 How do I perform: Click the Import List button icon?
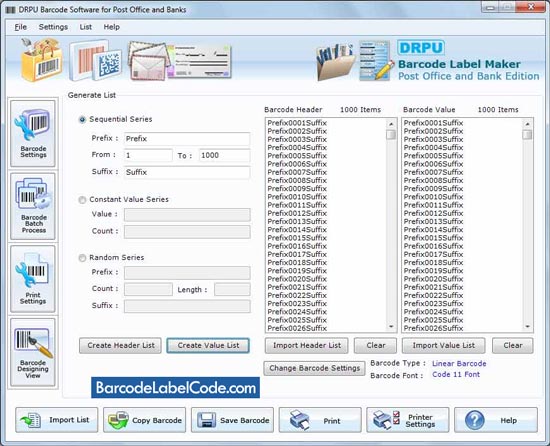30,420
